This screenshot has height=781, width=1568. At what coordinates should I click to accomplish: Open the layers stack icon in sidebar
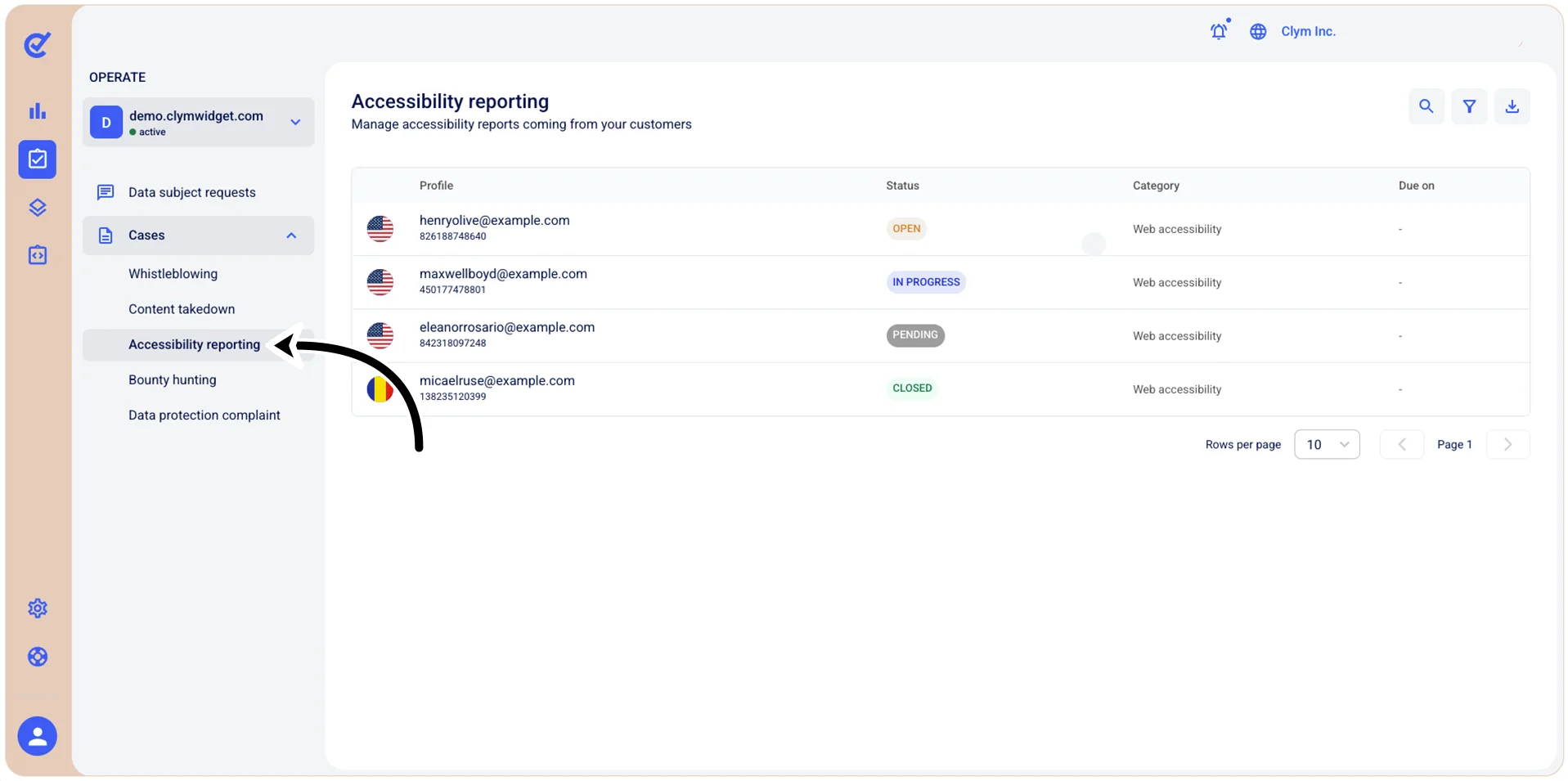click(38, 207)
